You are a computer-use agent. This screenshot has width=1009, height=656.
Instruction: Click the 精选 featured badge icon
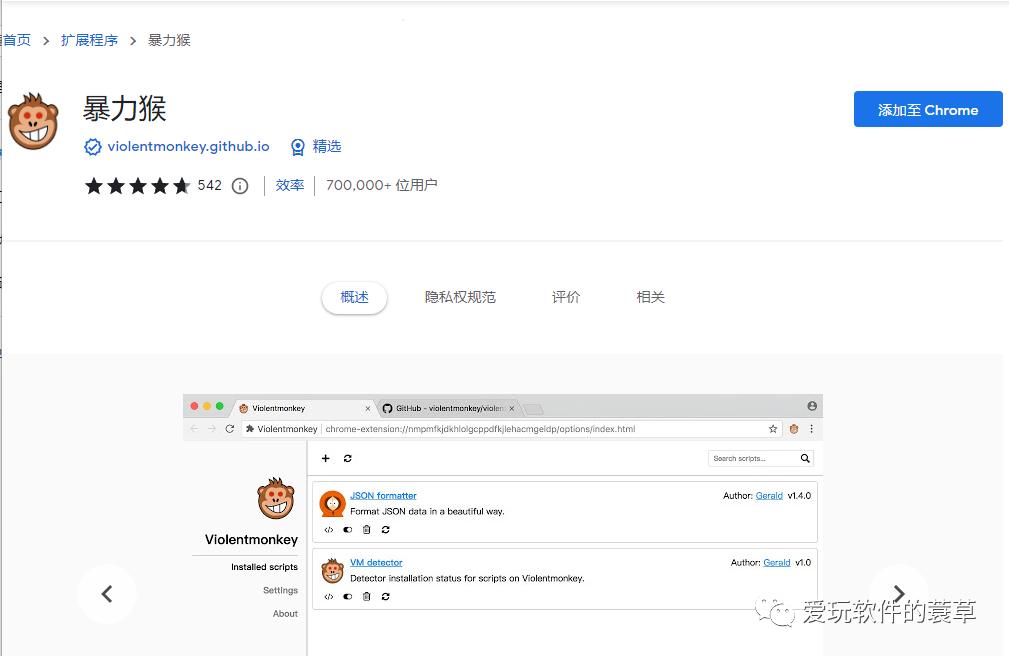pyautogui.click(x=298, y=146)
